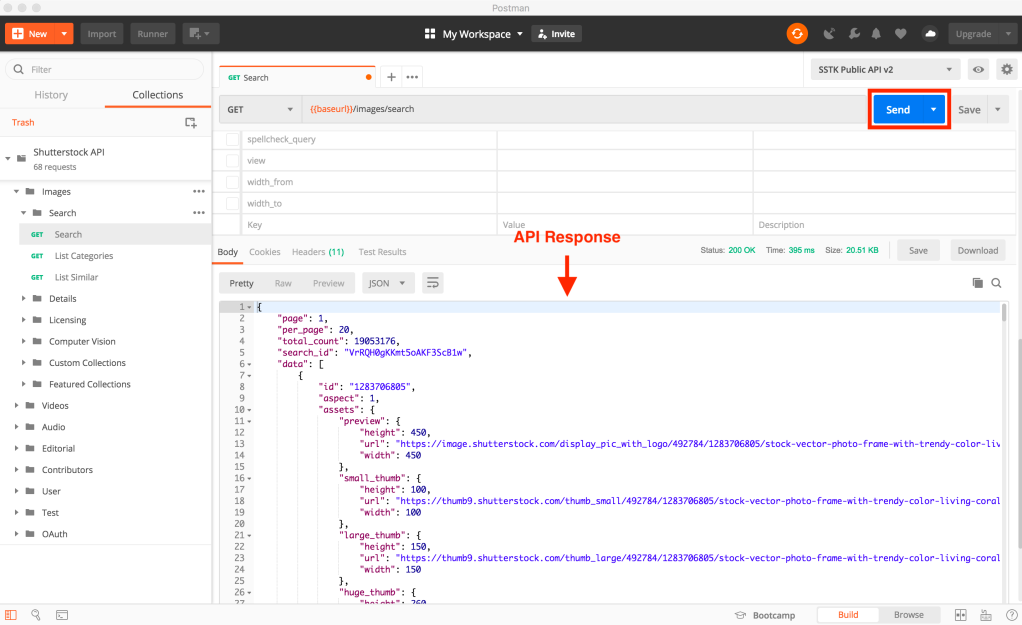The image size is (1022, 625).
Task: Click response body vertical scrollbar
Action: 1004,313
